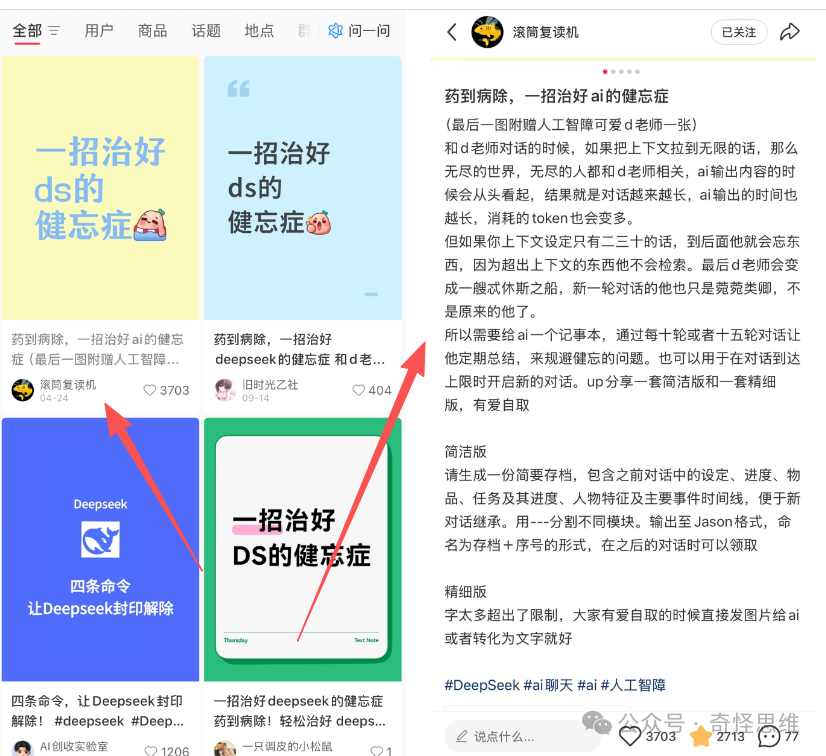Open the sort filter next to 全部

pyautogui.click(x=55, y=30)
